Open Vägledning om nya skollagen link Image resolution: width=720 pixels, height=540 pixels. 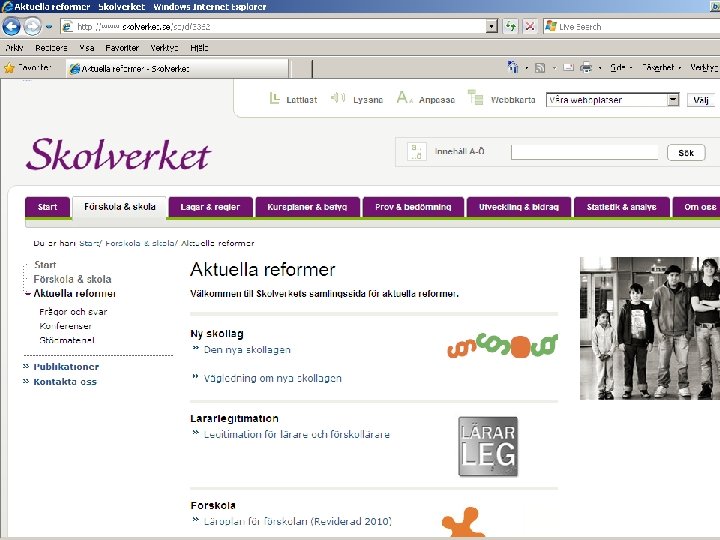[273, 378]
